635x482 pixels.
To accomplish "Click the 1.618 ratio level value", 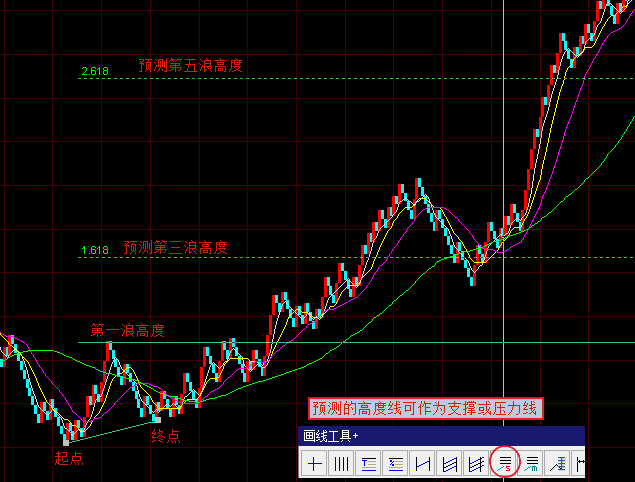I will pos(94,250).
